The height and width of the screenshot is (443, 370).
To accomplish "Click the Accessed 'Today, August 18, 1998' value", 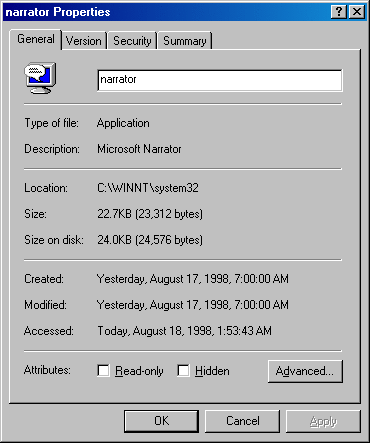I will (184, 331).
